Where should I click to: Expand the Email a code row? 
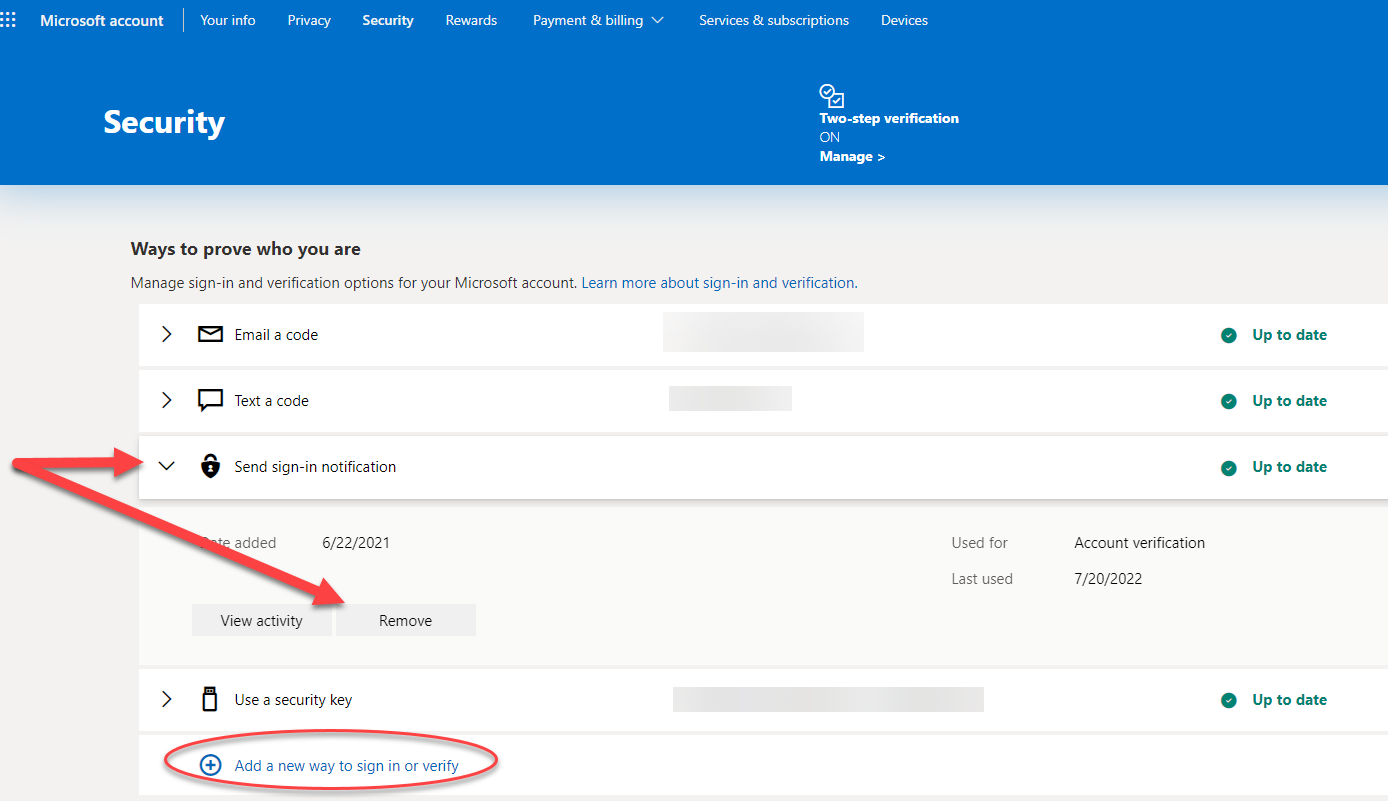(x=167, y=335)
